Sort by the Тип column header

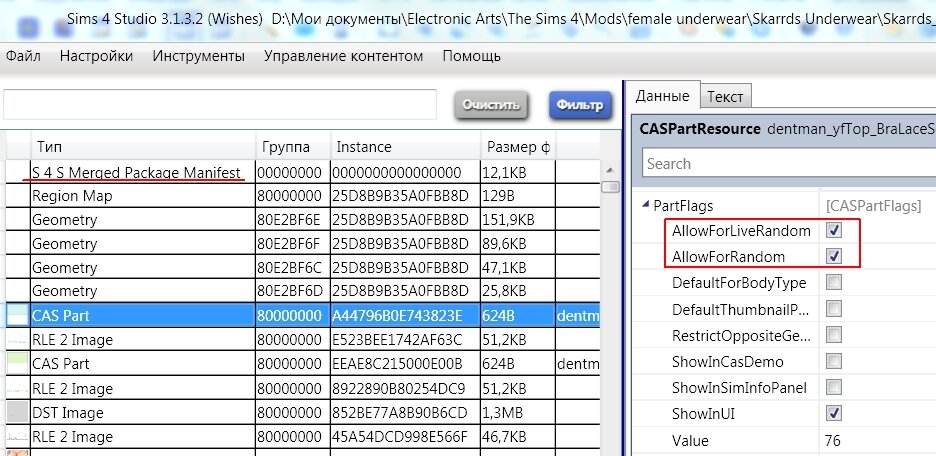(x=143, y=146)
